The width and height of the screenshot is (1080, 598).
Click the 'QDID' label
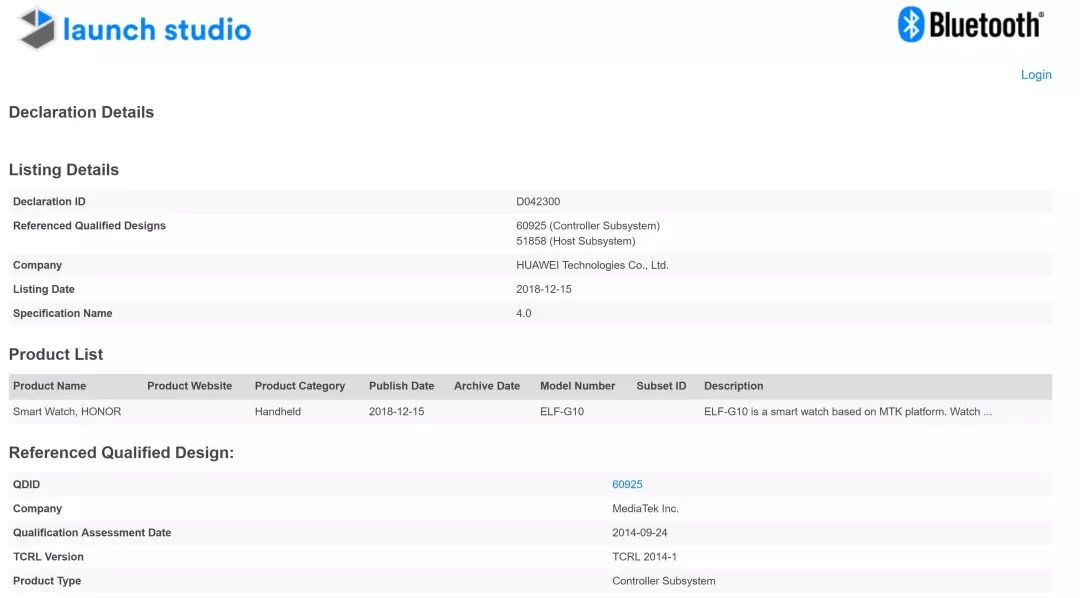click(26, 484)
